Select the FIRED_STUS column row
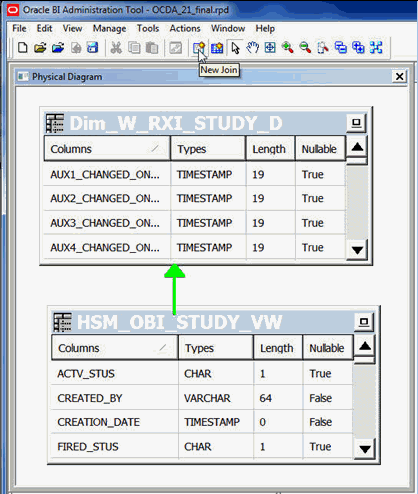The height and width of the screenshot is (494, 418). point(202,446)
